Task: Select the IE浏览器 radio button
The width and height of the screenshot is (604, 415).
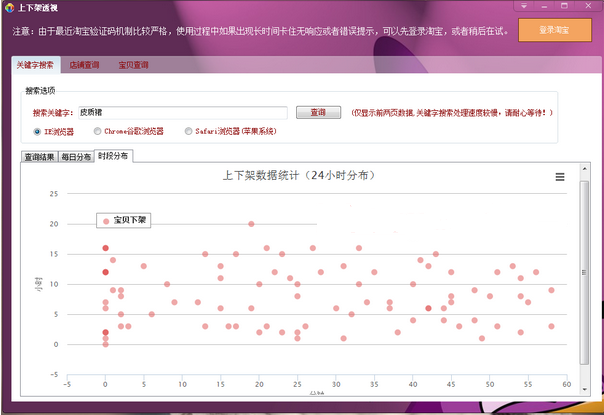Action: pos(37,132)
